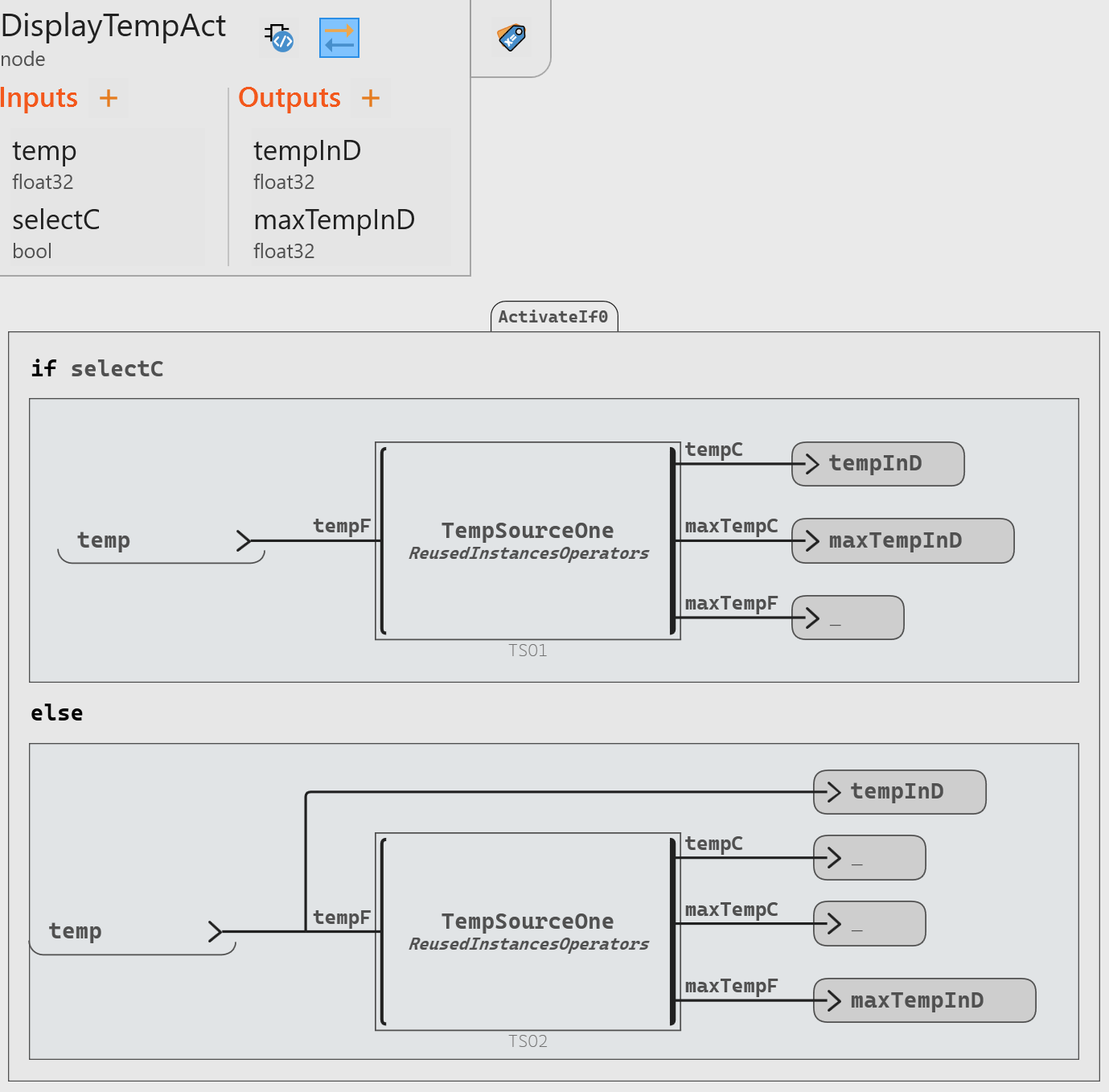Add a new input with the plus icon

tap(109, 98)
